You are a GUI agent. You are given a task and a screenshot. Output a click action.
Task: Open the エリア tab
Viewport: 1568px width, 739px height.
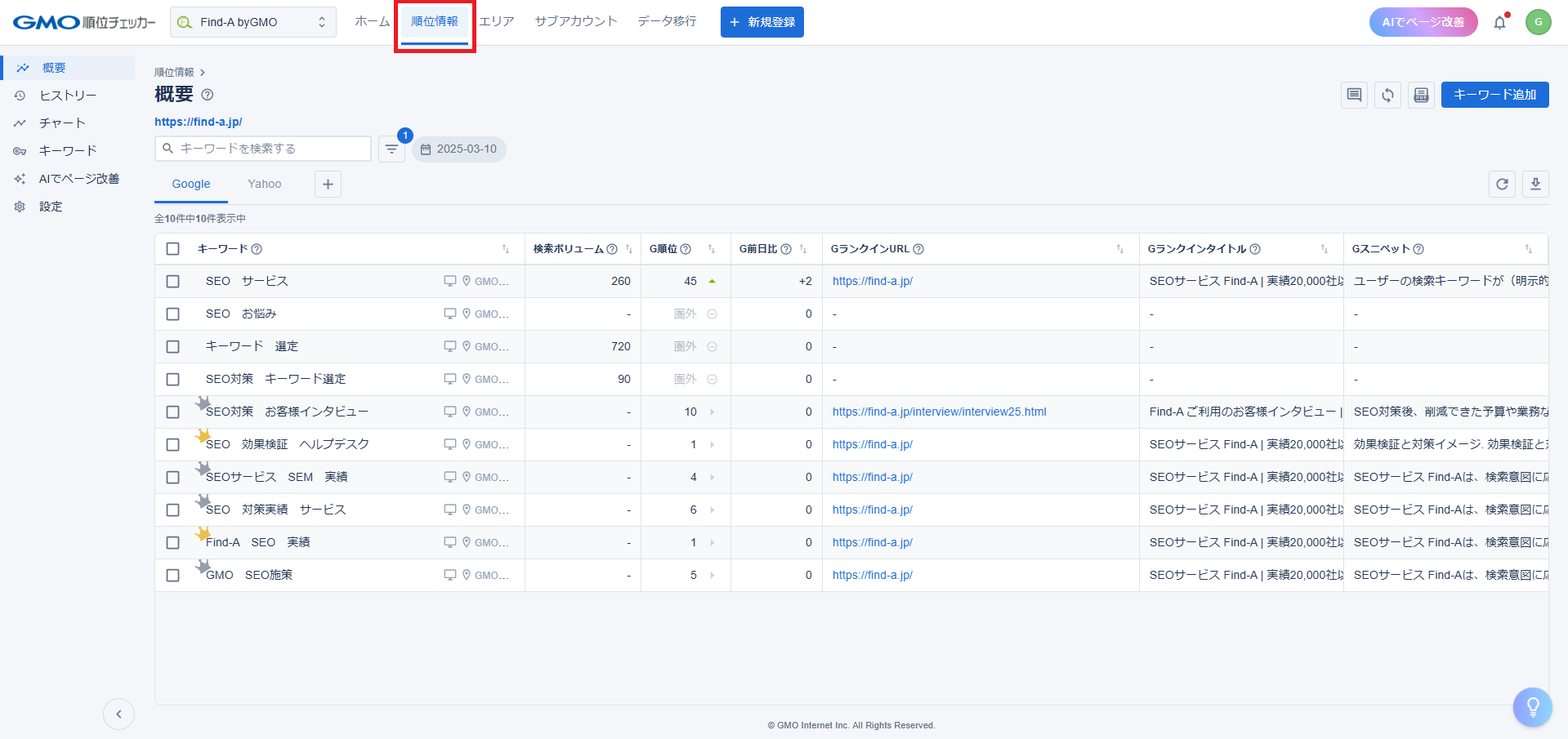[497, 21]
